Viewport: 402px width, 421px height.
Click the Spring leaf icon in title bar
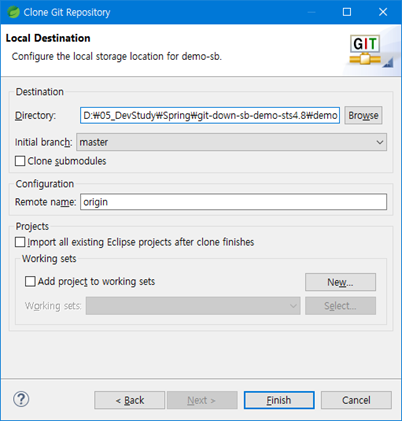pos(13,12)
